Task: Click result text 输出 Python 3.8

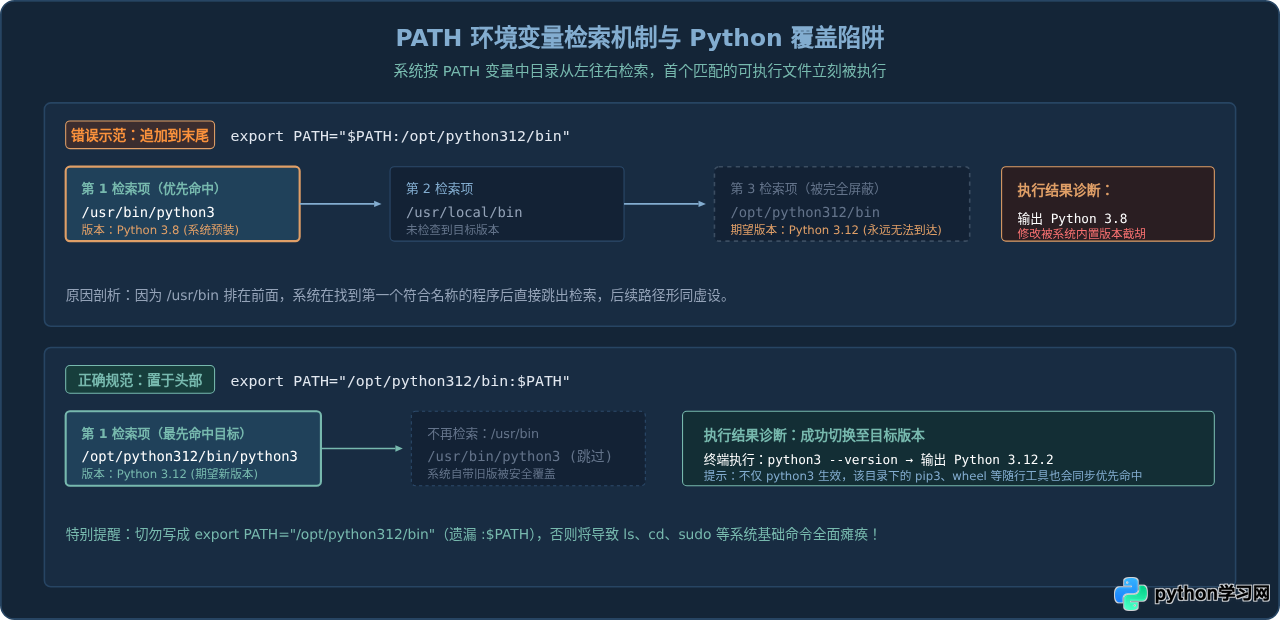Action: click(1072, 218)
